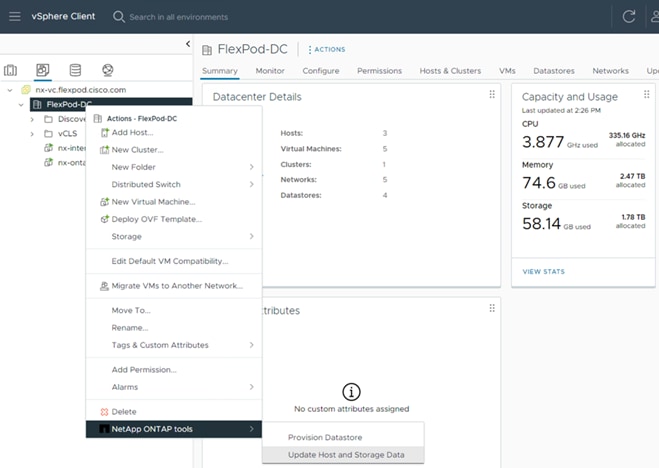Switch to Networking inventory view icon
Screen dimensions: 659x468
(x=107, y=70)
